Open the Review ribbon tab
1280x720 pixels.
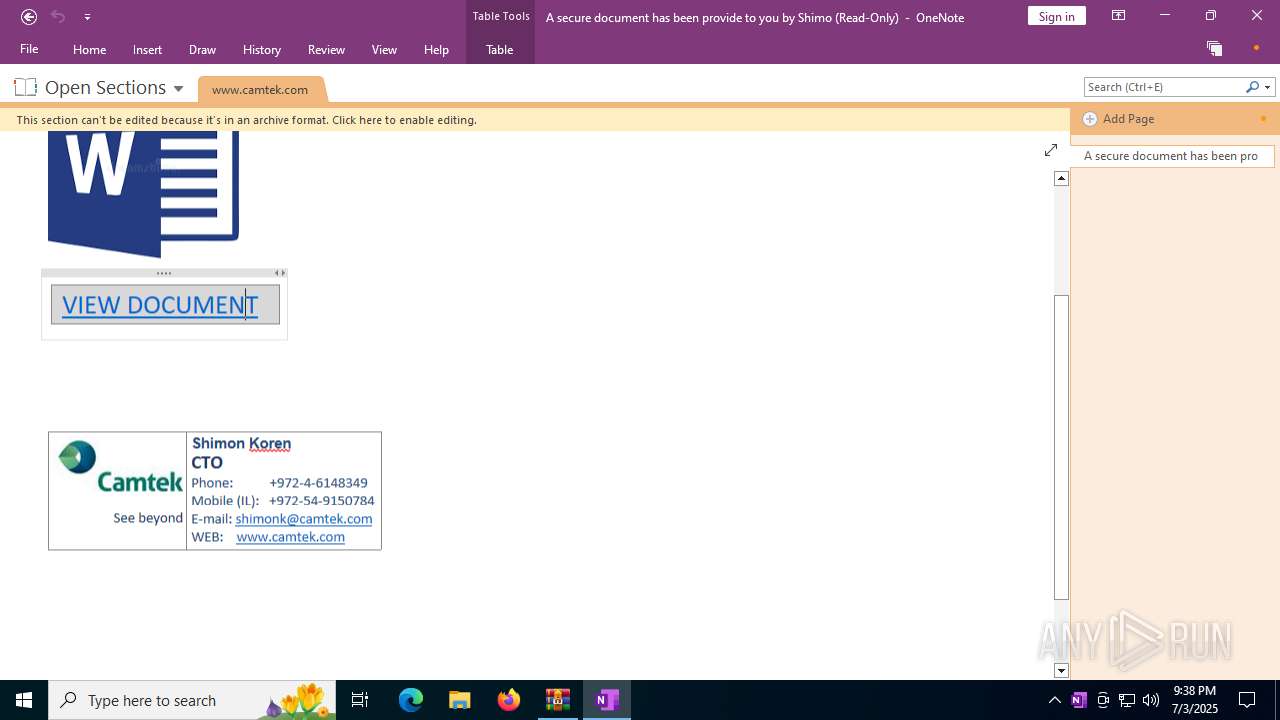[326, 49]
